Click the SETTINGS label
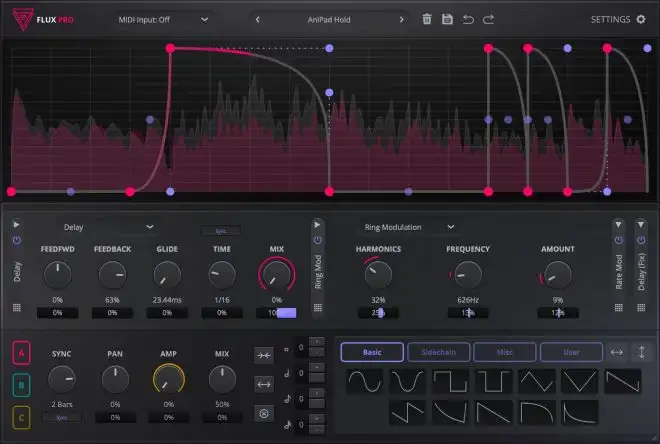 pos(610,19)
